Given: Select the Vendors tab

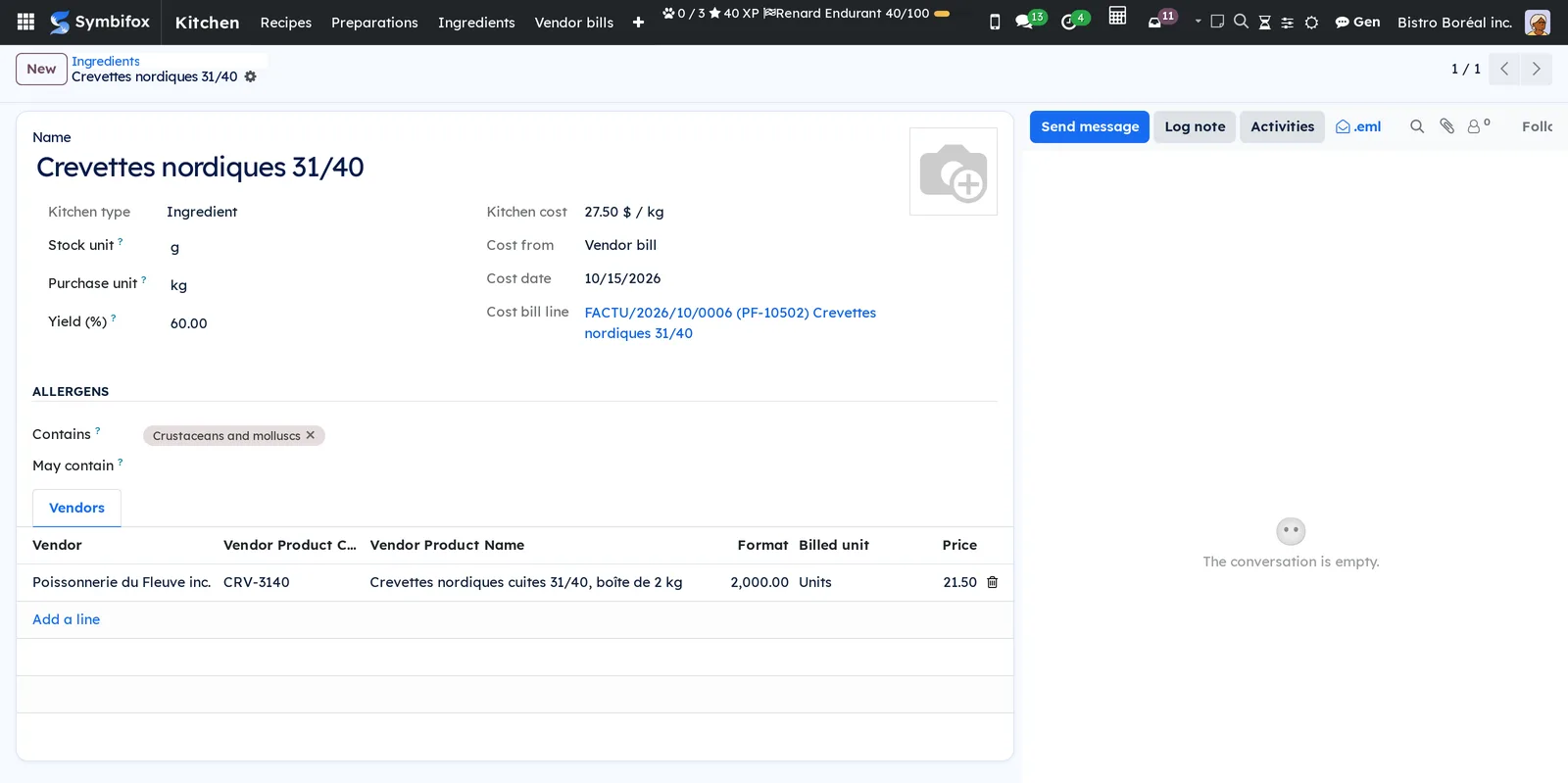Looking at the screenshot, I should click(x=77, y=508).
